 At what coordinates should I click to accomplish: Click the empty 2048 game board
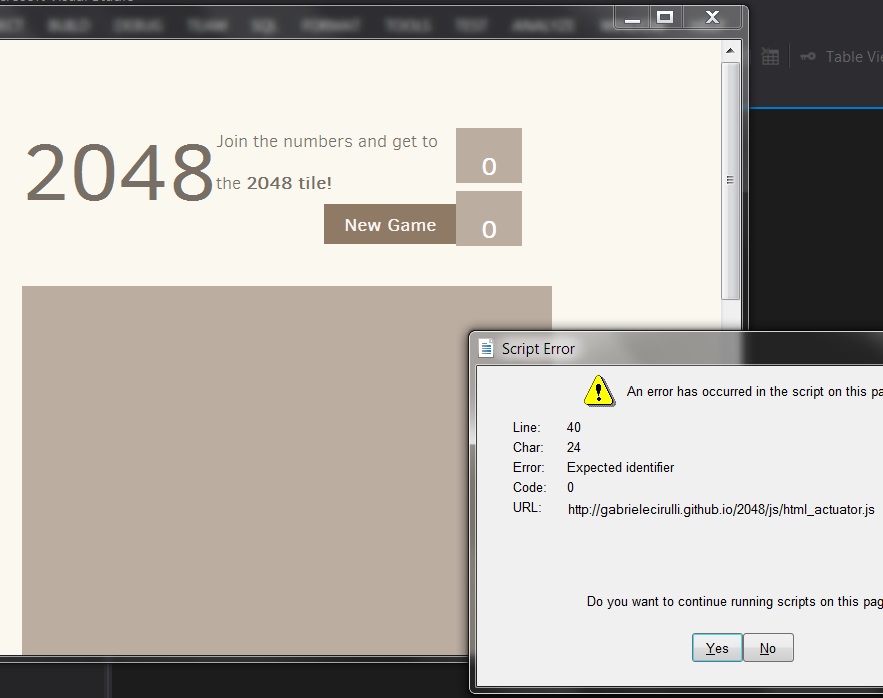(287, 470)
